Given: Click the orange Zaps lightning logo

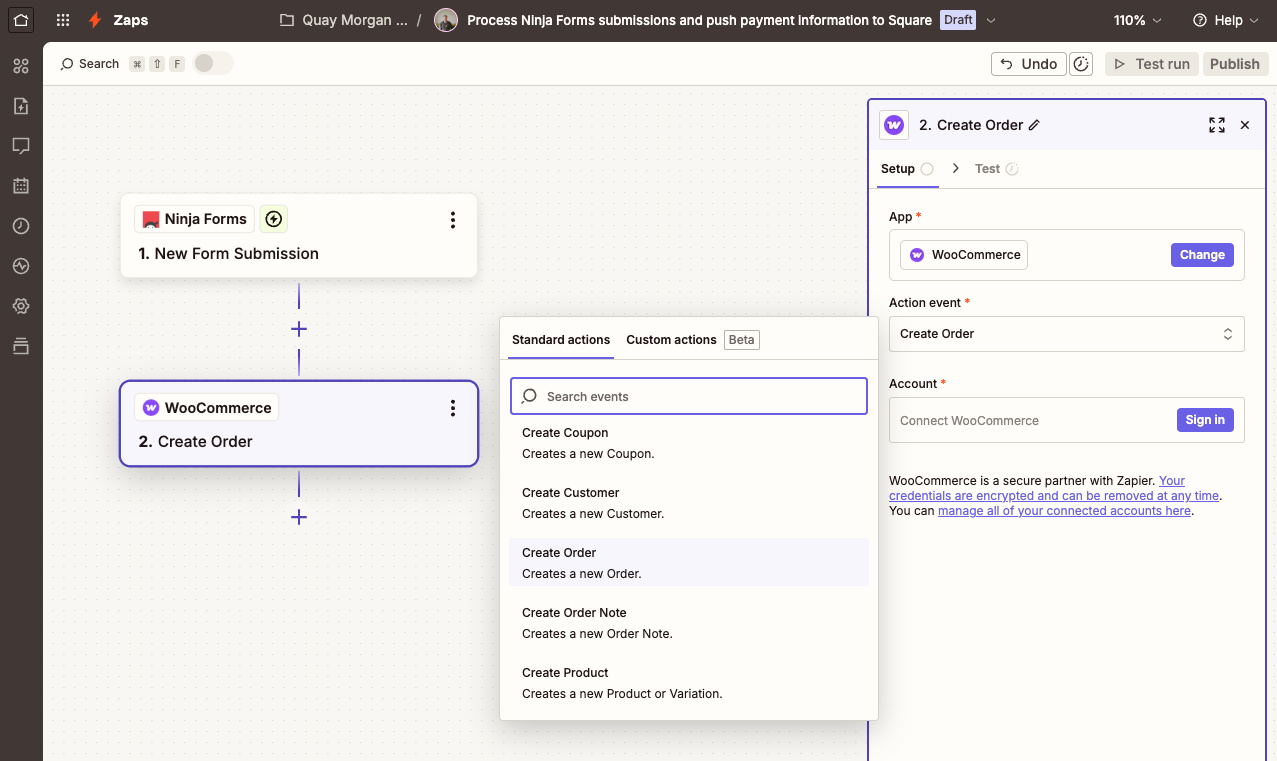Looking at the screenshot, I should tap(95, 20).
